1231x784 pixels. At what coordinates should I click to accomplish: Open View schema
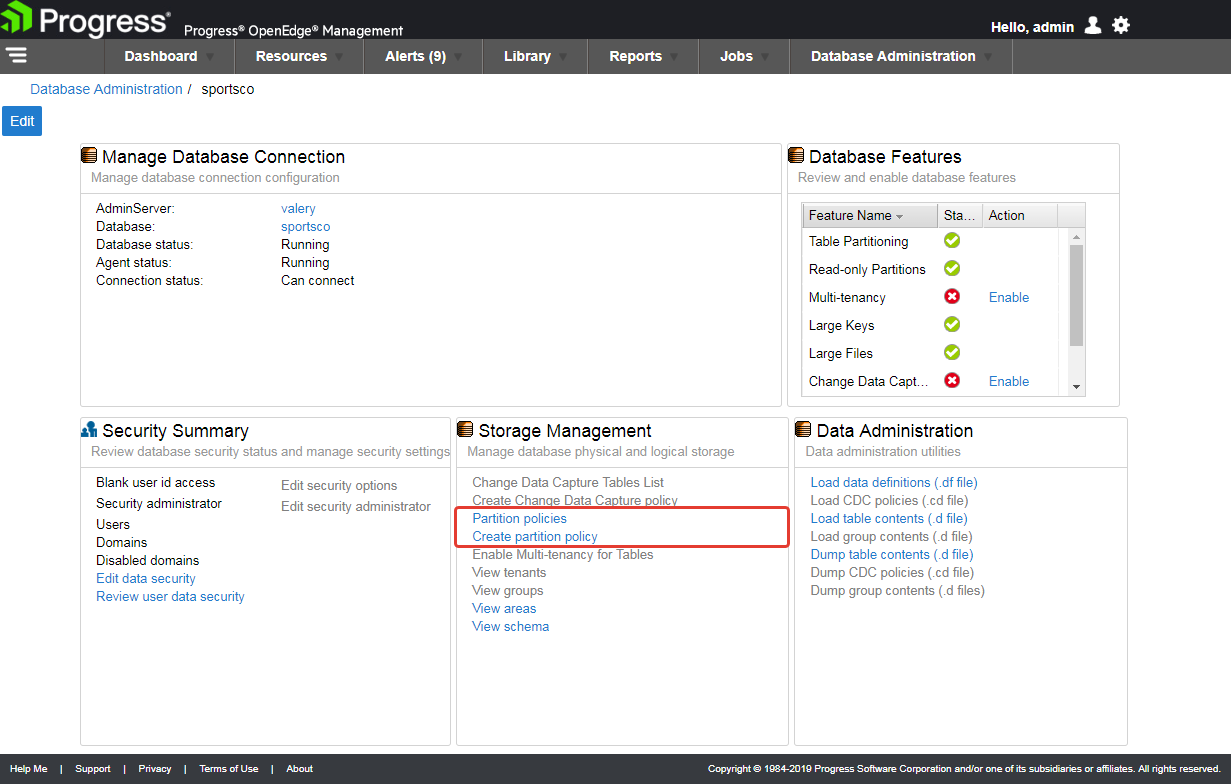tap(510, 626)
